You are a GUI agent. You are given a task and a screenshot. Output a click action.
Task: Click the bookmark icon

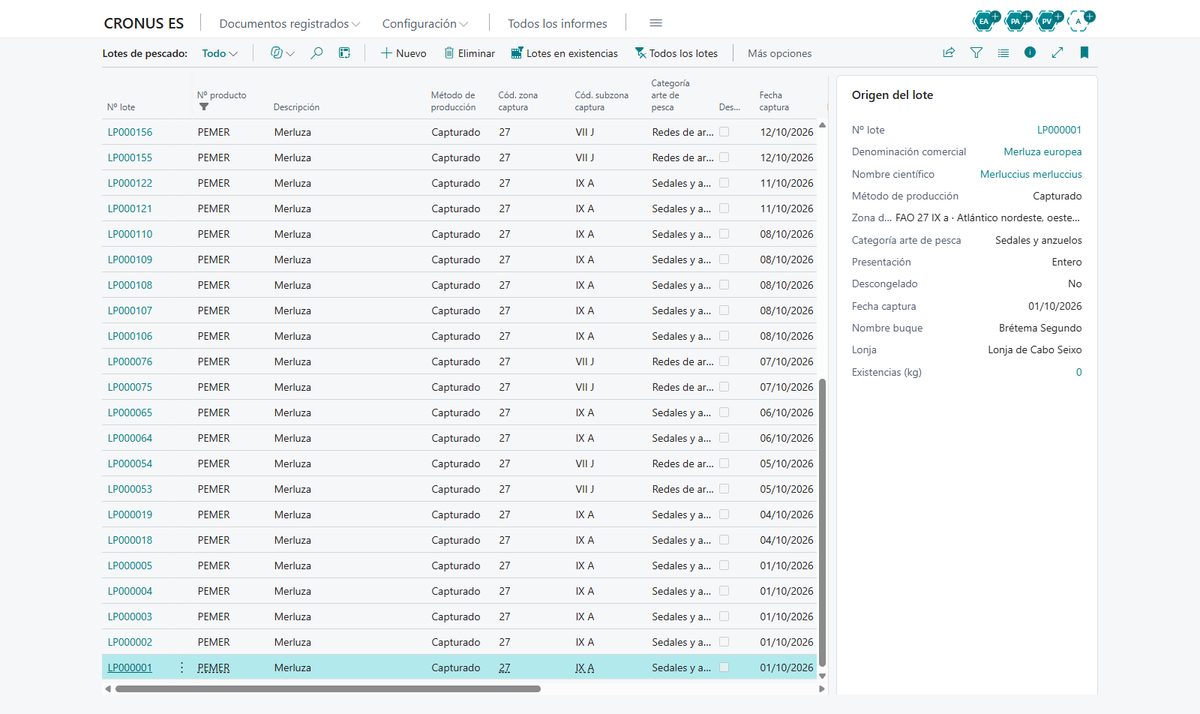(1084, 53)
